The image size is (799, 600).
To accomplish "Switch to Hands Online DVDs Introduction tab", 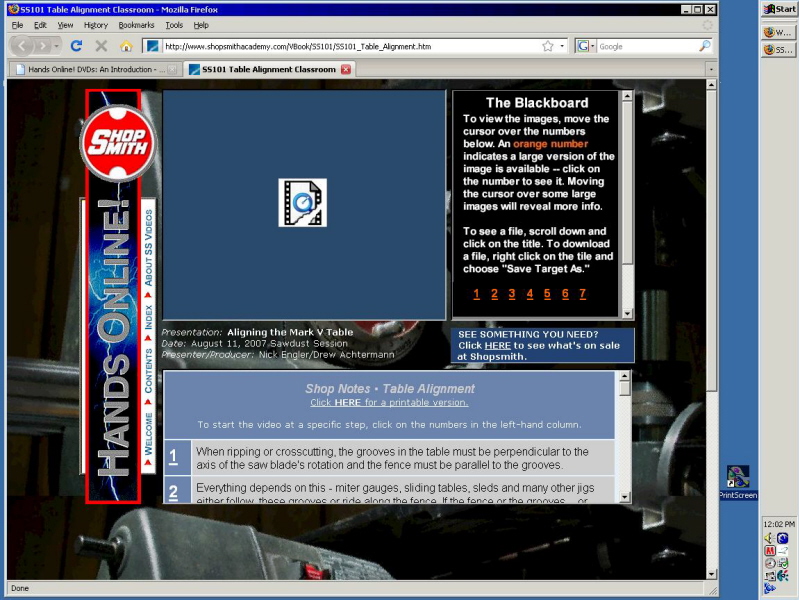I will pos(96,69).
